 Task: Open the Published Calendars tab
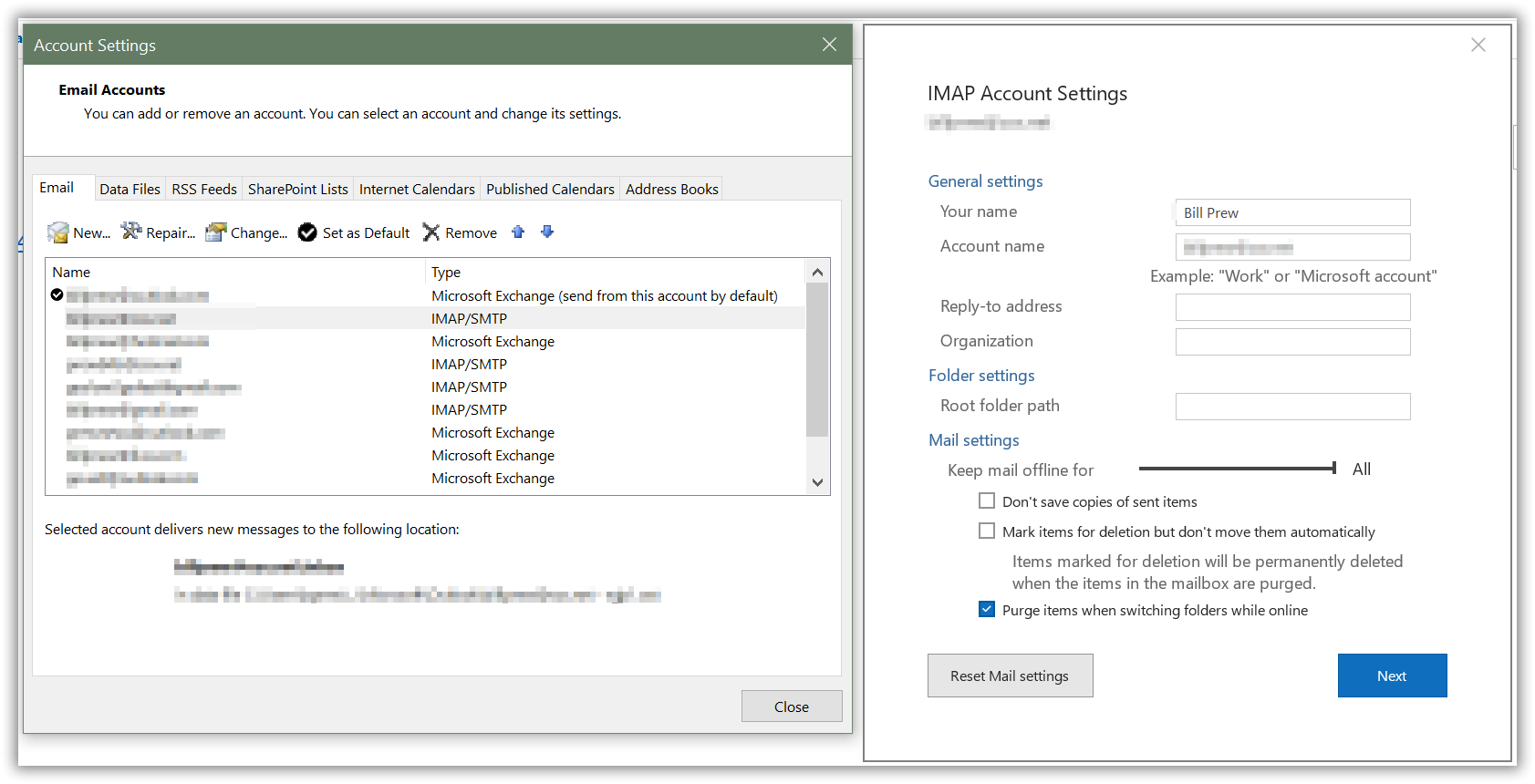[550, 189]
